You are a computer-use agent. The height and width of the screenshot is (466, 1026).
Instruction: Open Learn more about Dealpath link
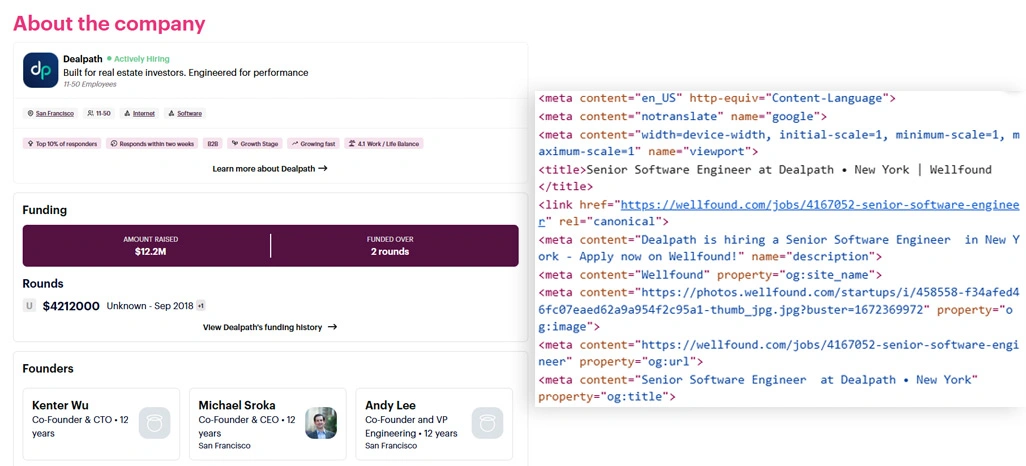point(270,169)
